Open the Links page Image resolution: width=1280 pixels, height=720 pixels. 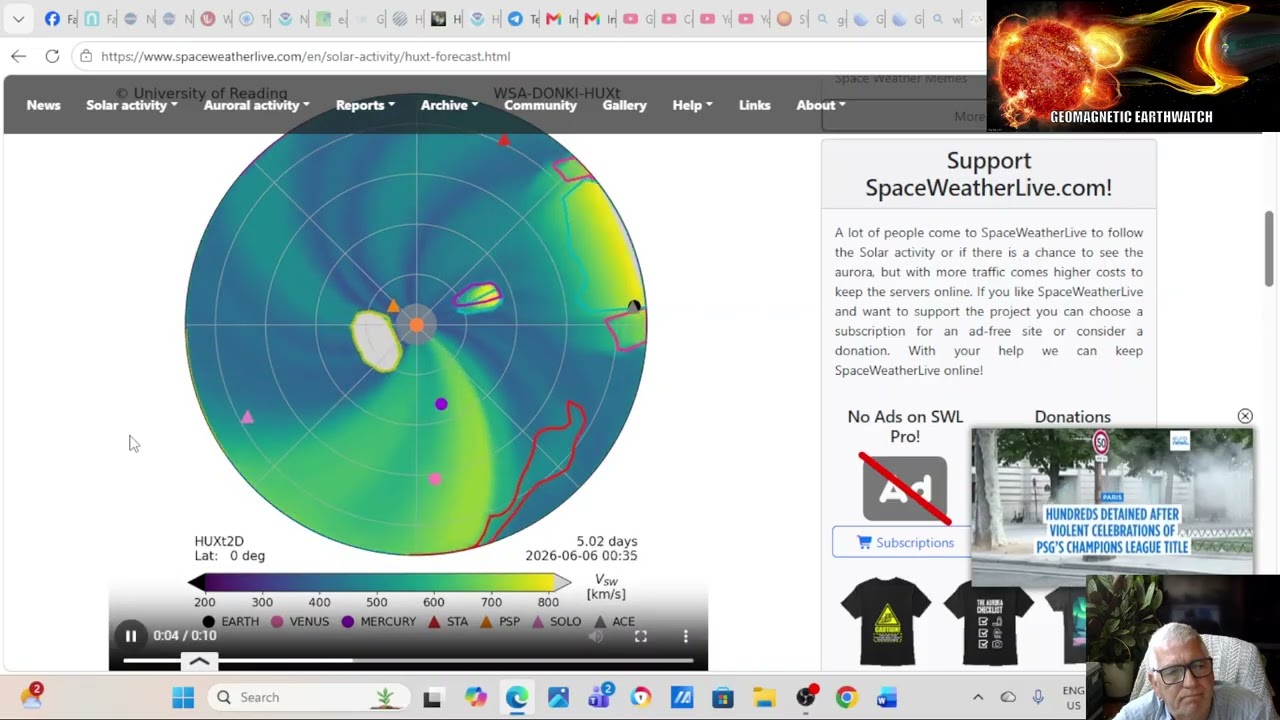pos(755,105)
